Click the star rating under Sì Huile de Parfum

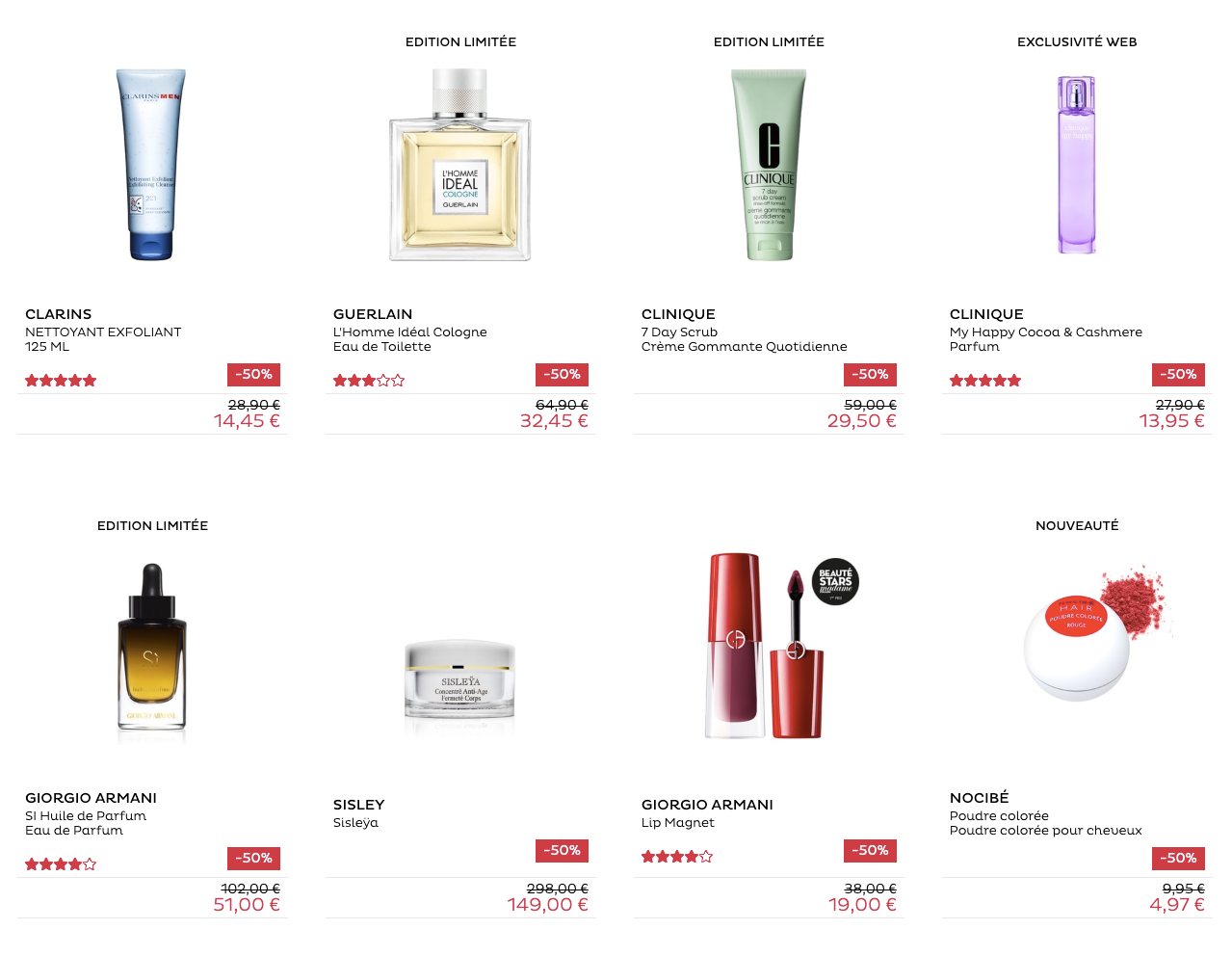[x=61, y=864]
